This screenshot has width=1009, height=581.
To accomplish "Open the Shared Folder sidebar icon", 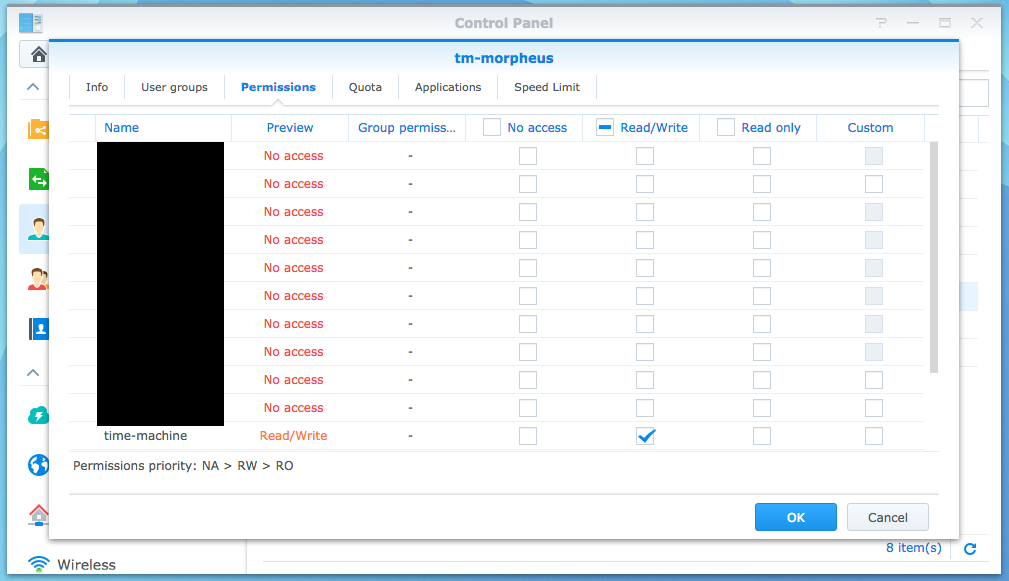I will pos(38,128).
